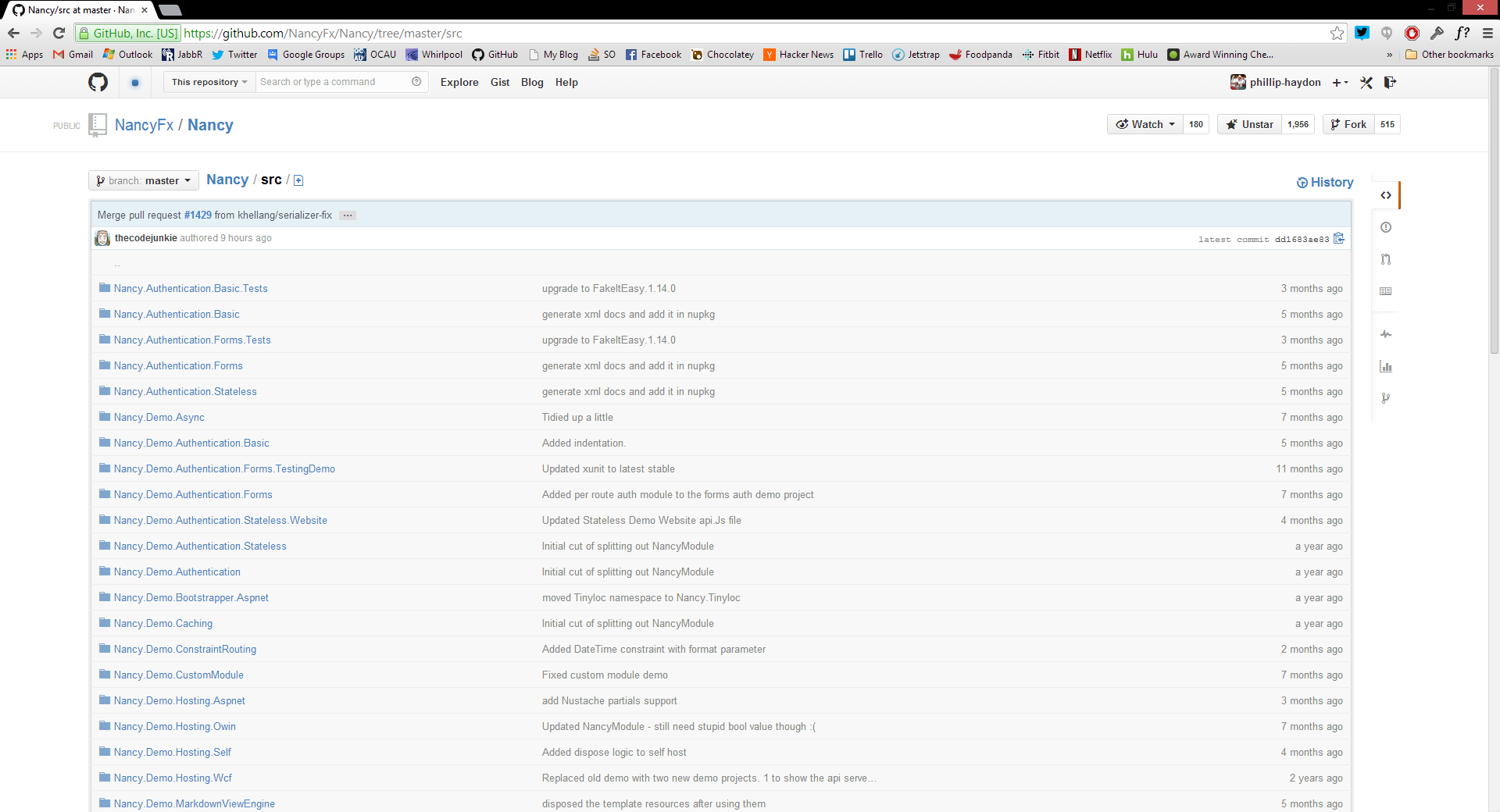1500x812 pixels.
Task: Open Other bookmarks folder
Action: point(1449,55)
